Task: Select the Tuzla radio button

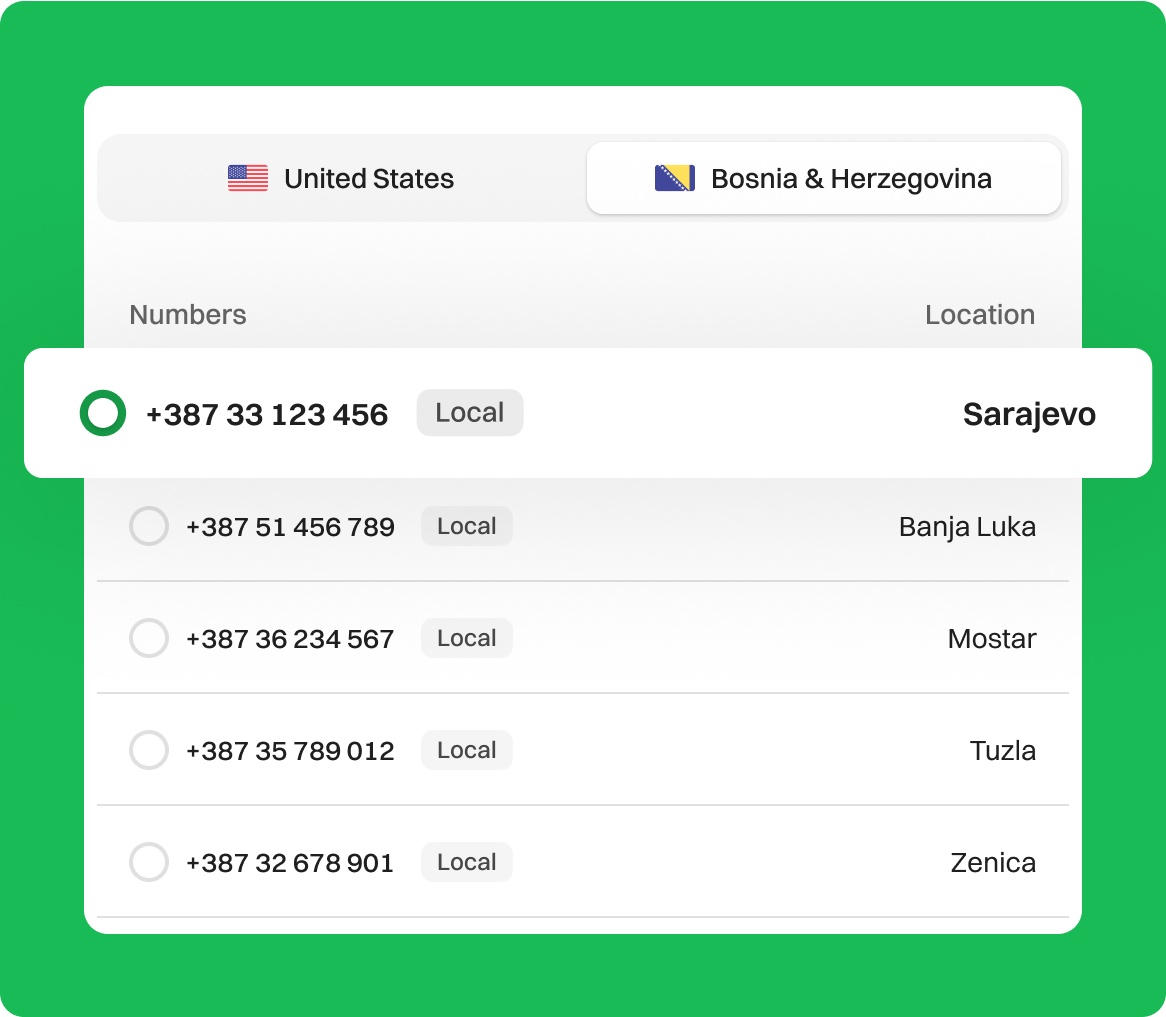Action: point(149,750)
